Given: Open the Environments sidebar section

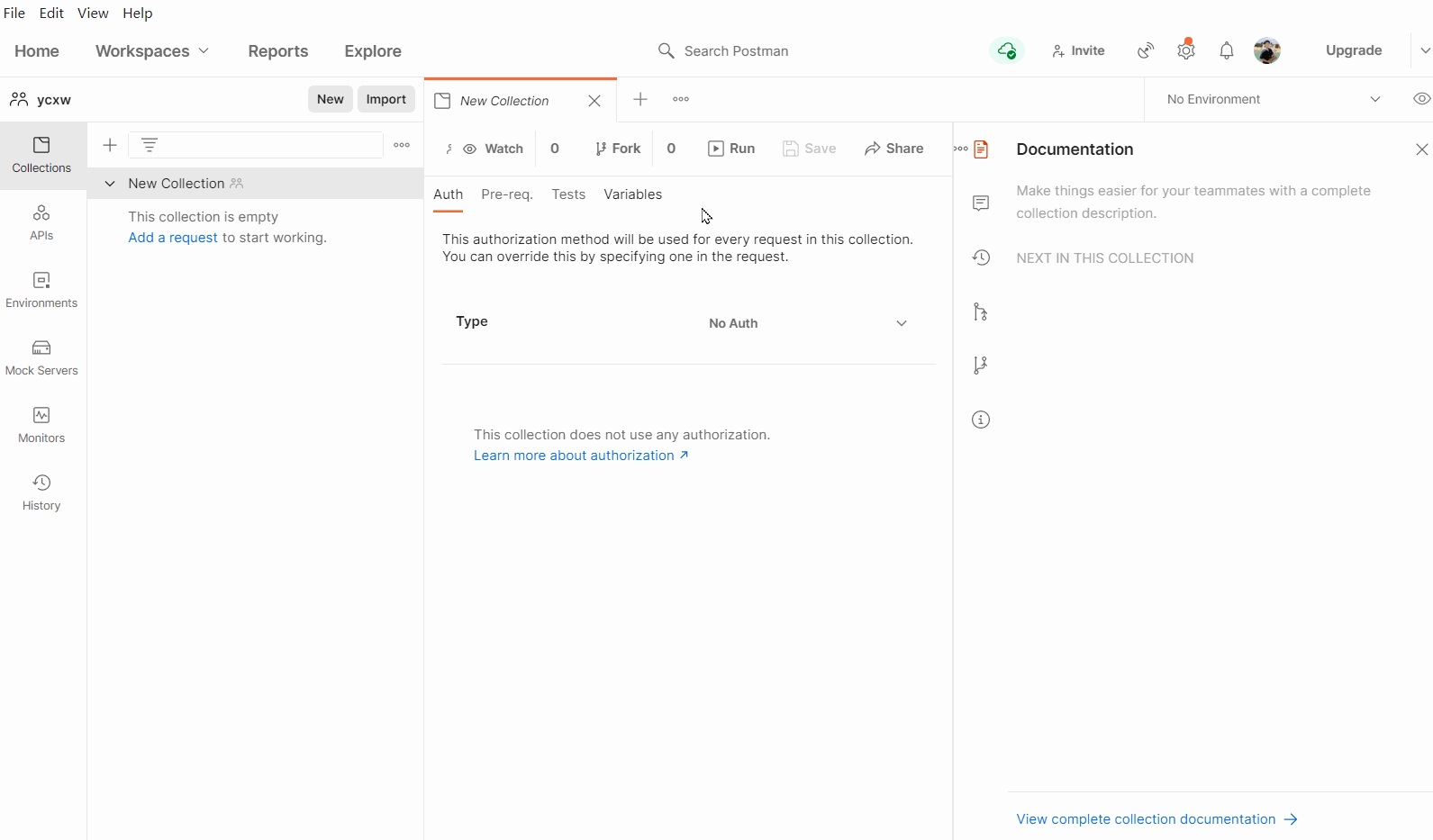Looking at the screenshot, I should coord(41,290).
